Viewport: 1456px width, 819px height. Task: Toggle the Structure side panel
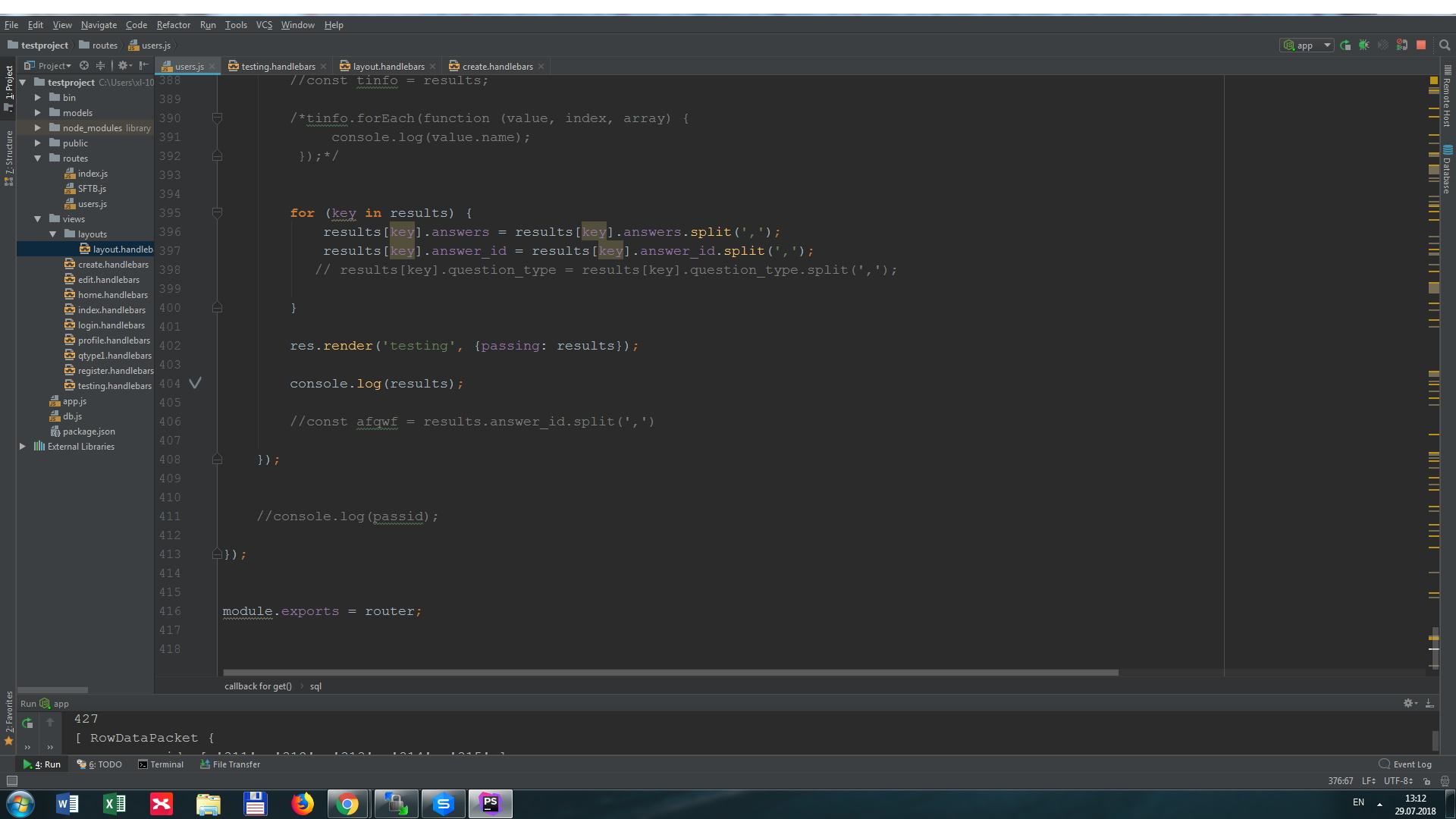click(x=9, y=158)
